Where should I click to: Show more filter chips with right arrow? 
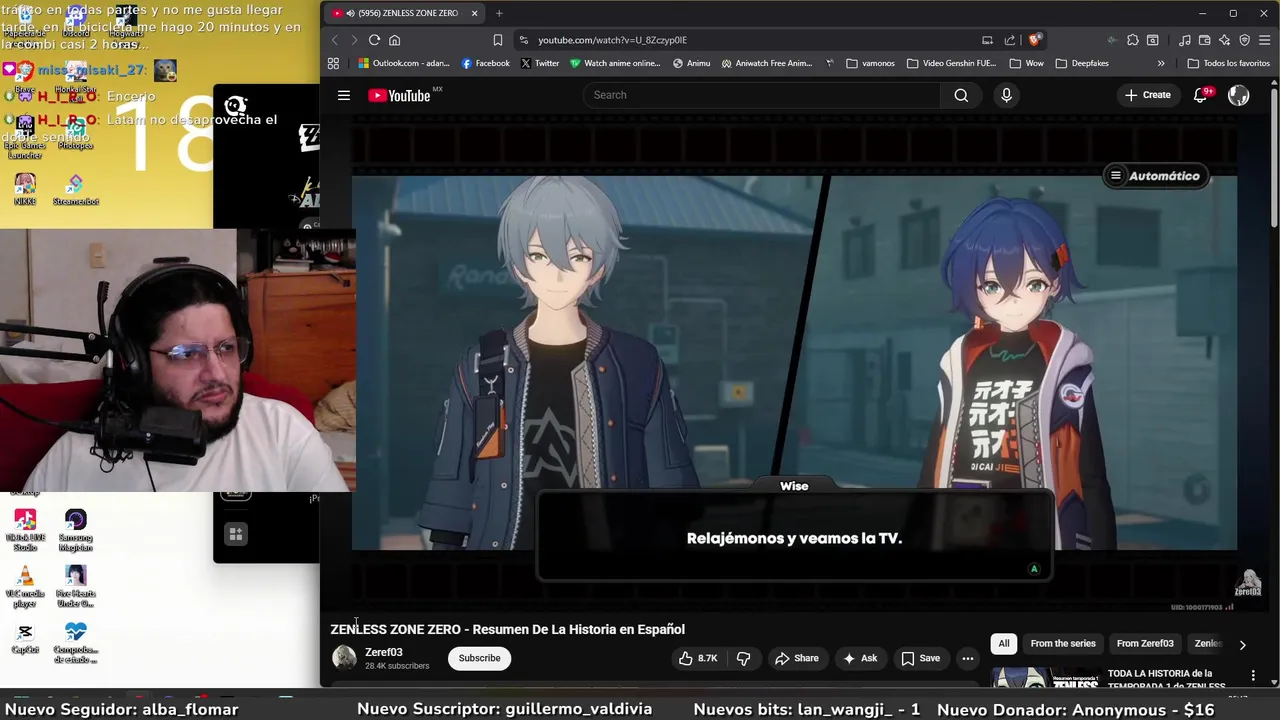(1242, 645)
